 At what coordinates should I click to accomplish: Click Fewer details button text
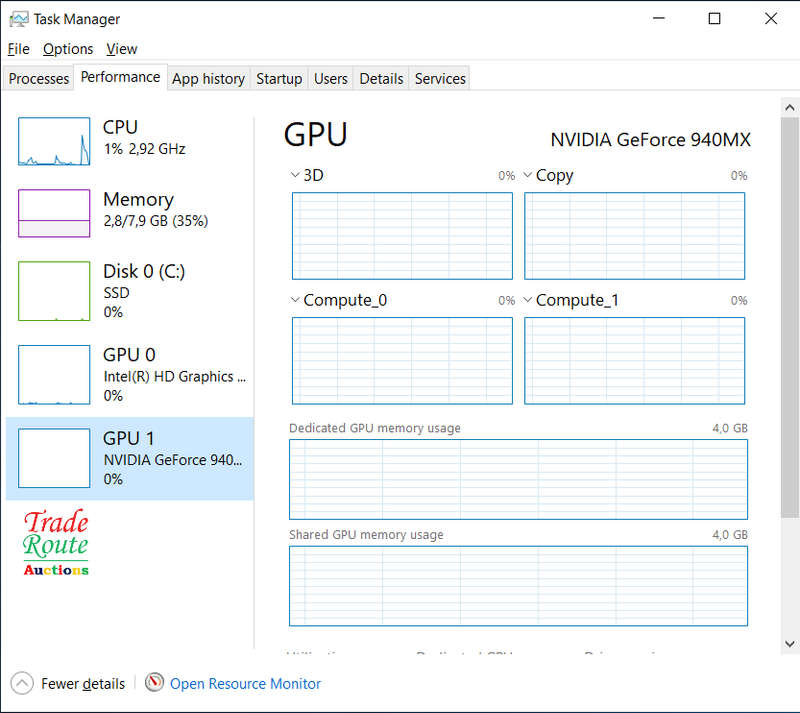point(83,683)
